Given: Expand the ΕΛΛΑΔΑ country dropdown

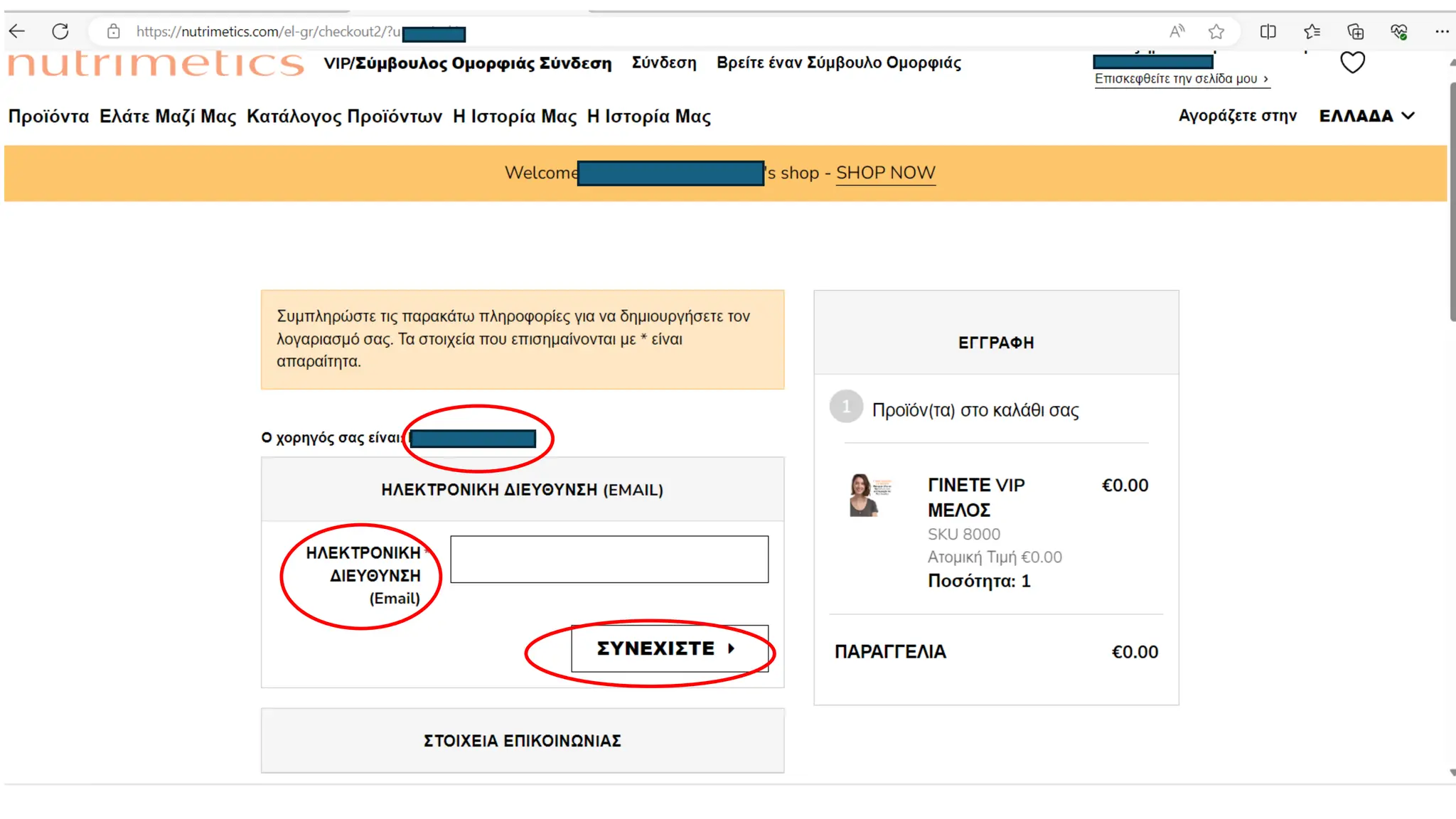Looking at the screenshot, I should (x=1367, y=116).
